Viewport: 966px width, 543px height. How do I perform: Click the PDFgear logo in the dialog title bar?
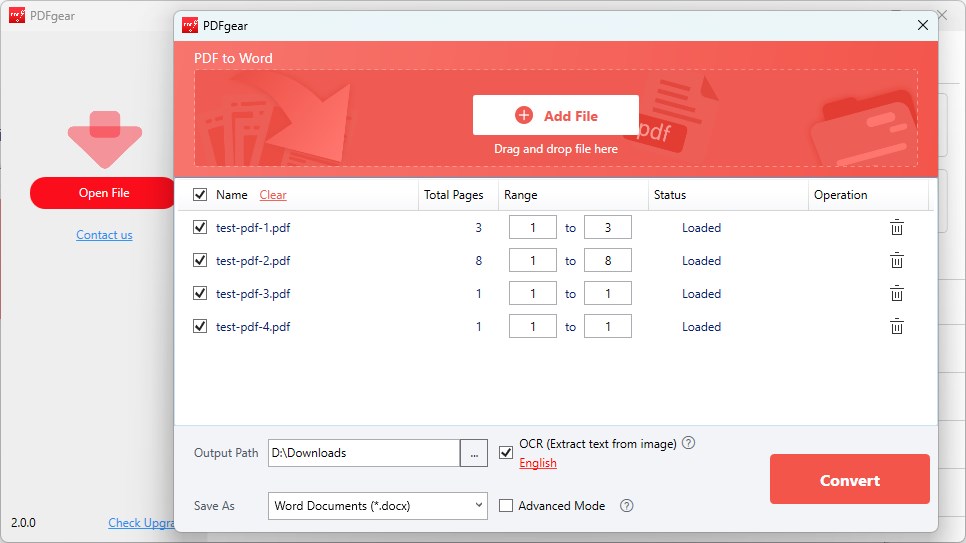click(x=190, y=25)
